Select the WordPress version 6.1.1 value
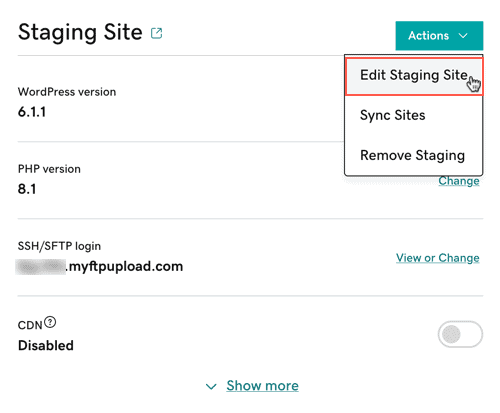This screenshot has height=413, width=500. (x=32, y=112)
